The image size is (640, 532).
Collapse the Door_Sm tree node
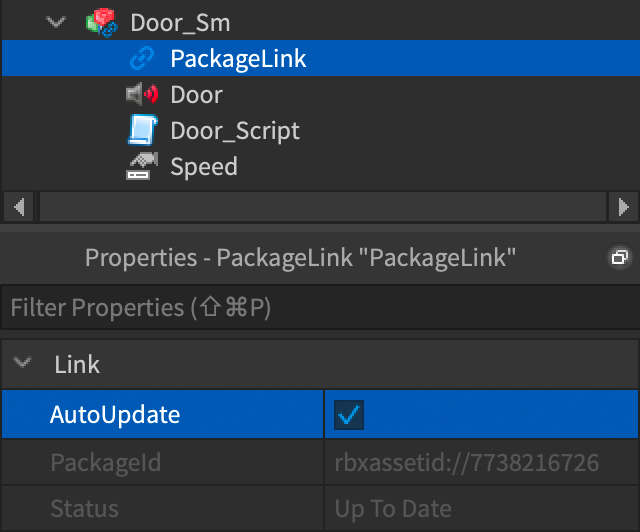56,22
